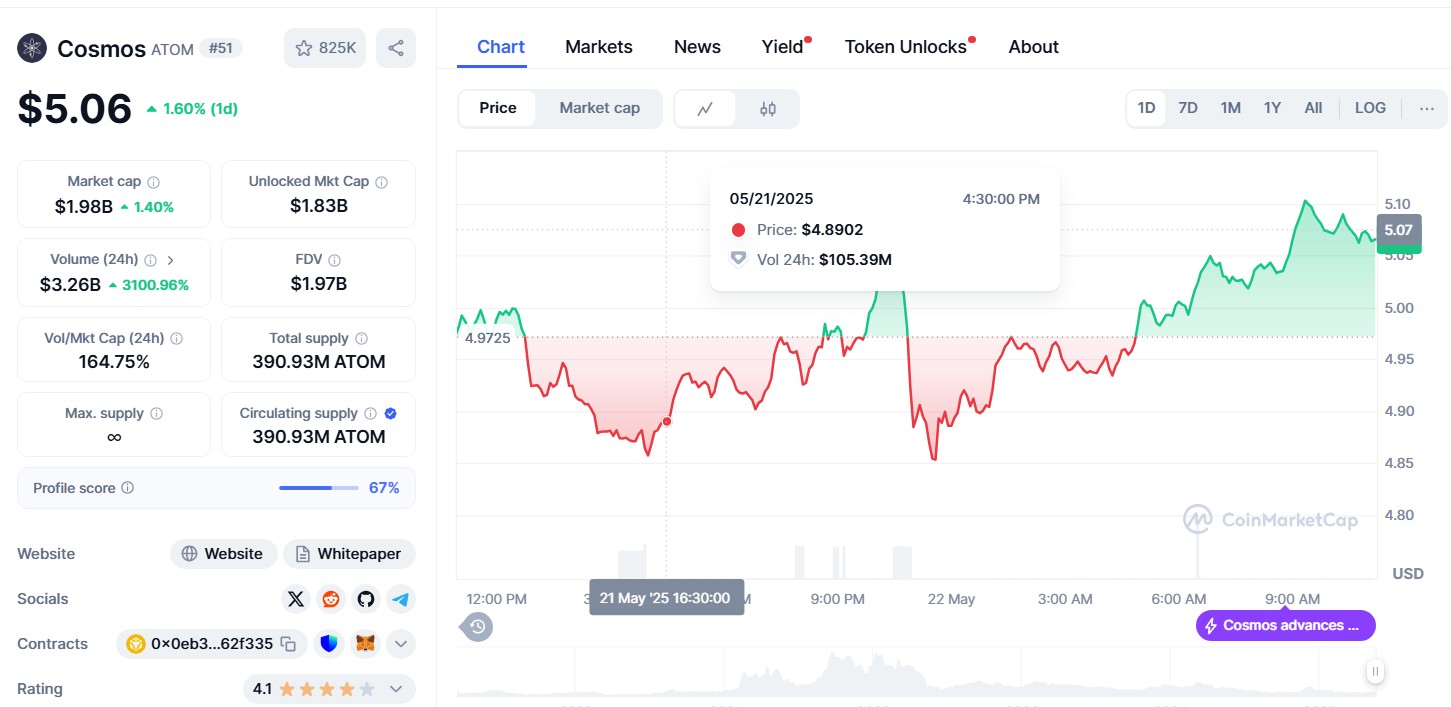Add Cosmos to watchlist via star button
The height and width of the screenshot is (707, 1451).
coord(325,48)
